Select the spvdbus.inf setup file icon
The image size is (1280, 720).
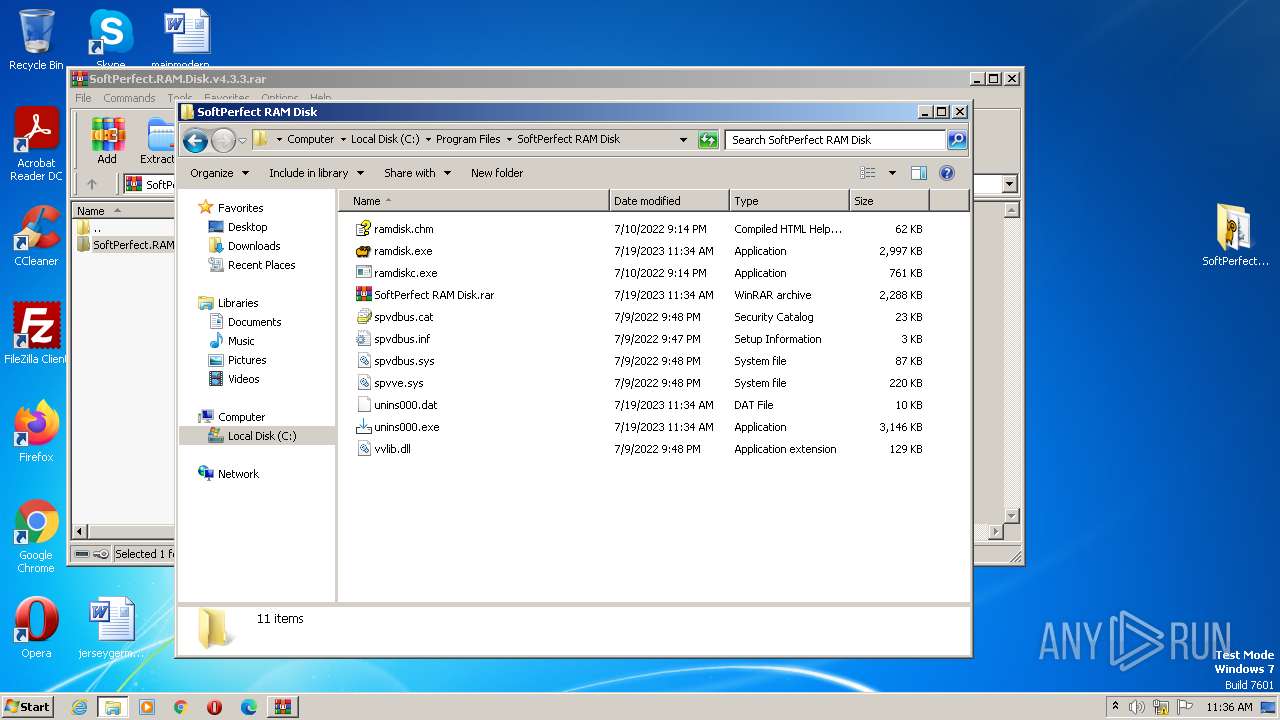(364, 339)
